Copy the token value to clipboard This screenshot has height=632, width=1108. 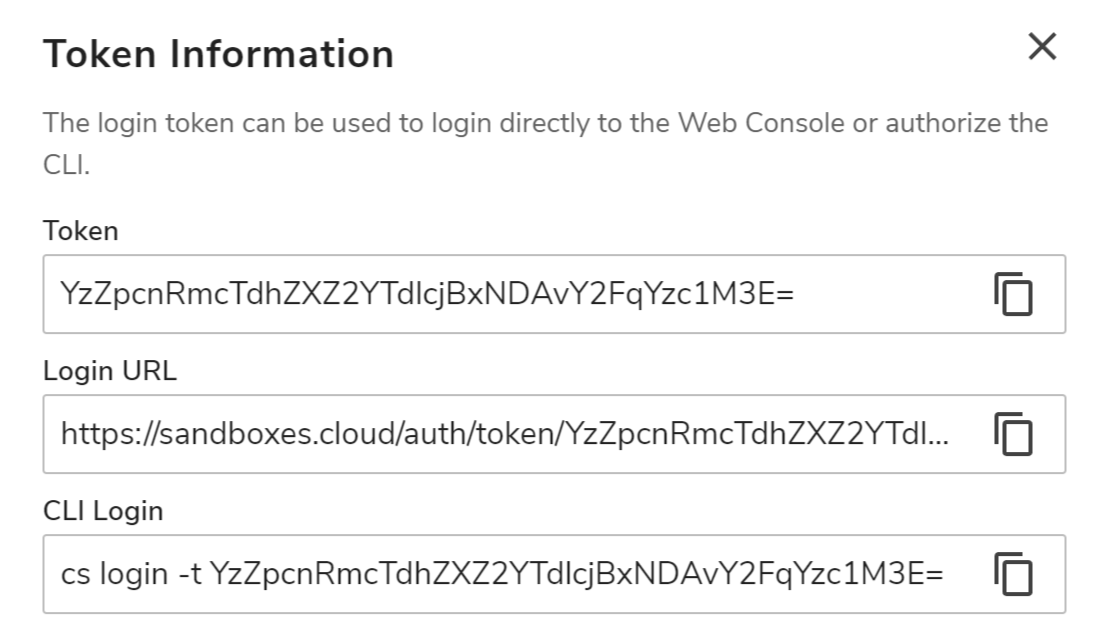(1013, 293)
